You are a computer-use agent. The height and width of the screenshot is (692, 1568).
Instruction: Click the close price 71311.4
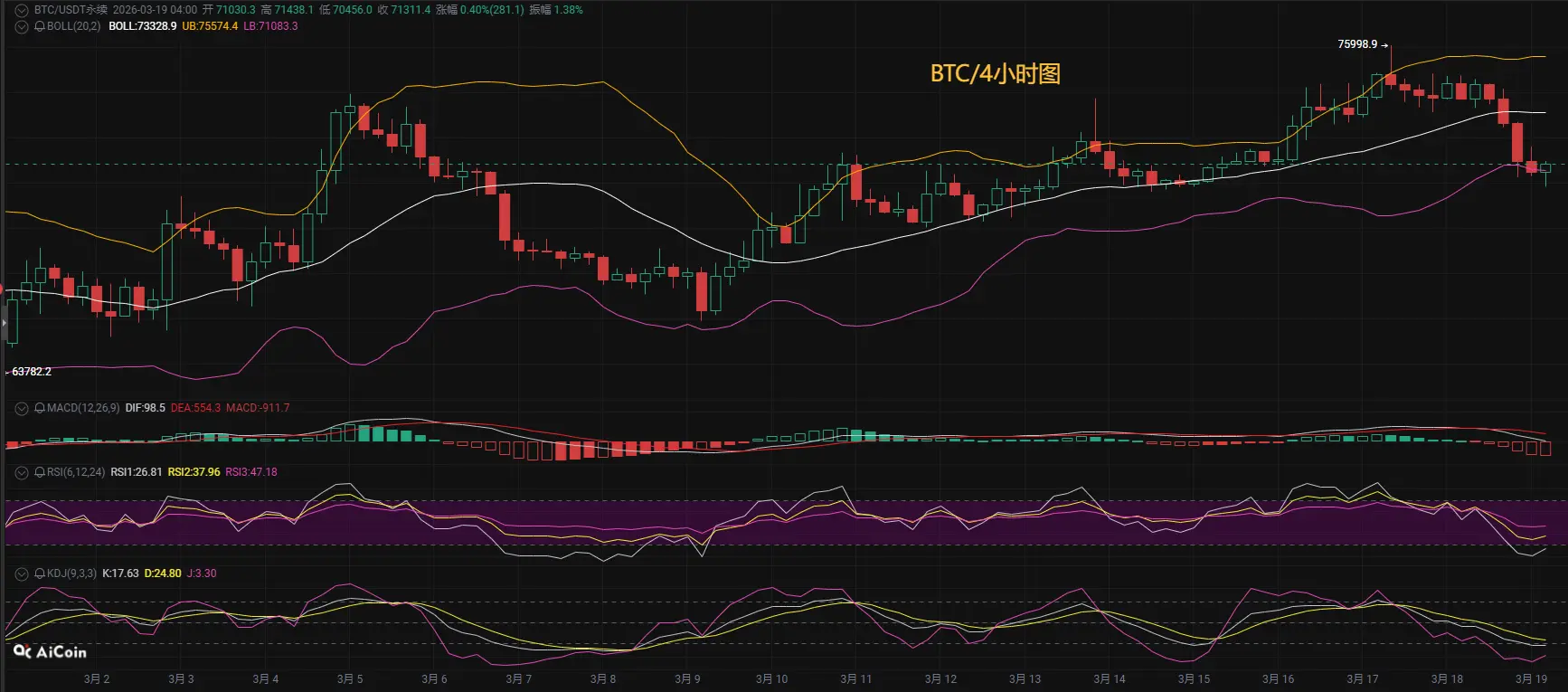point(411,10)
